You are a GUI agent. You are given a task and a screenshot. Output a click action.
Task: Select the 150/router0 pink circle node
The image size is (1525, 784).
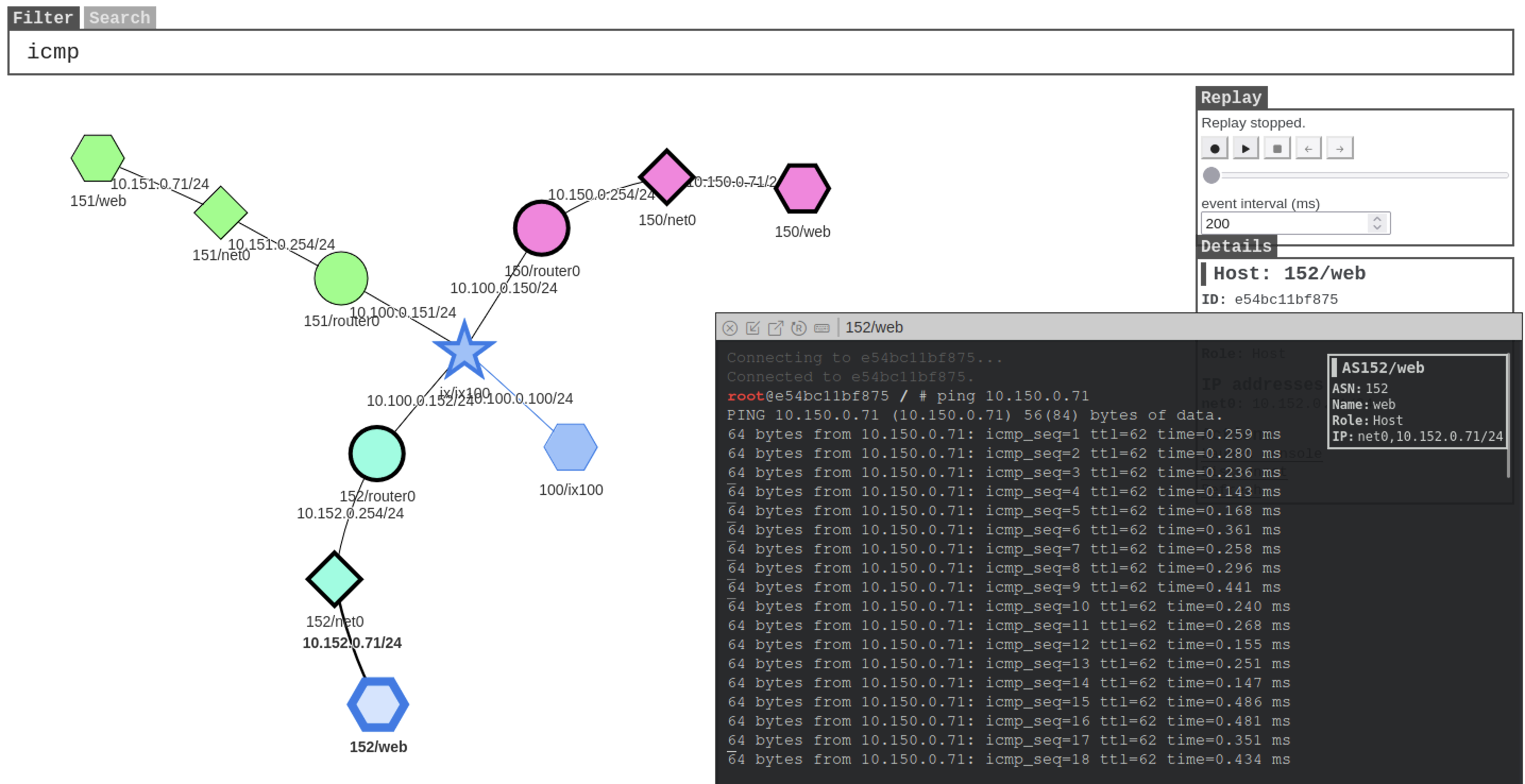(x=541, y=228)
